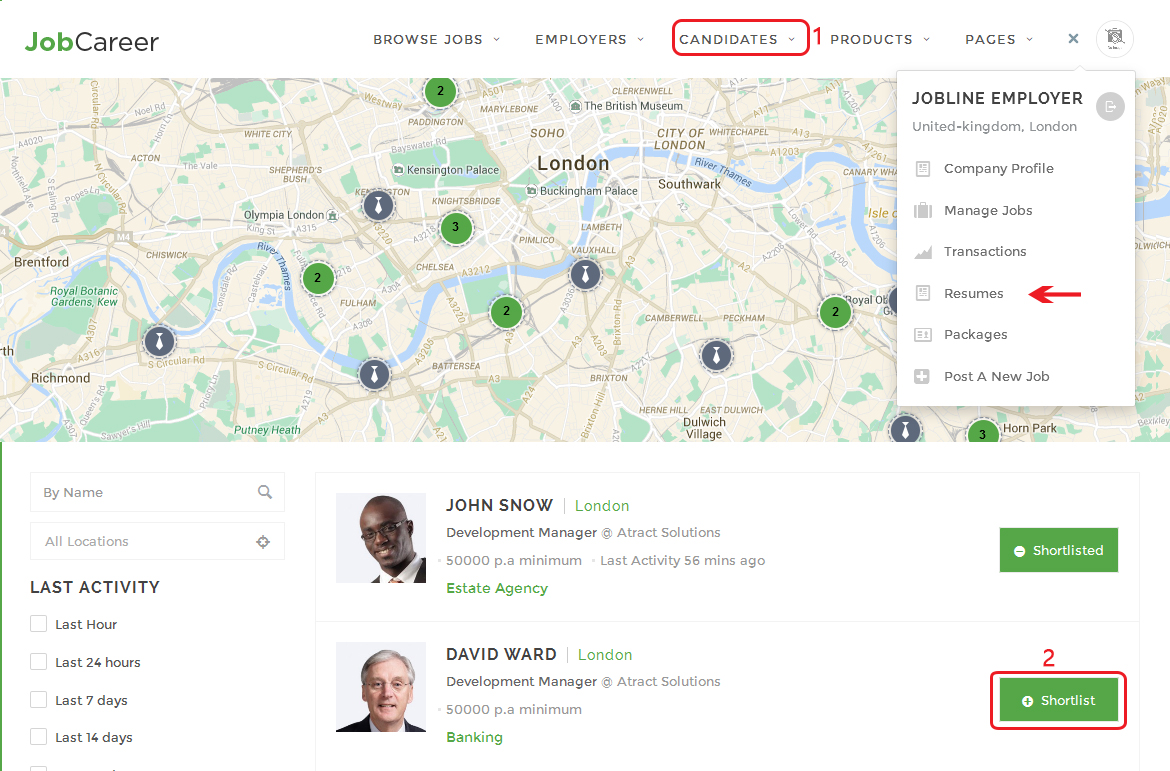Screen dimensions: 1170x771
Task: Click the user avatar icon in header
Action: coord(1114,39)
